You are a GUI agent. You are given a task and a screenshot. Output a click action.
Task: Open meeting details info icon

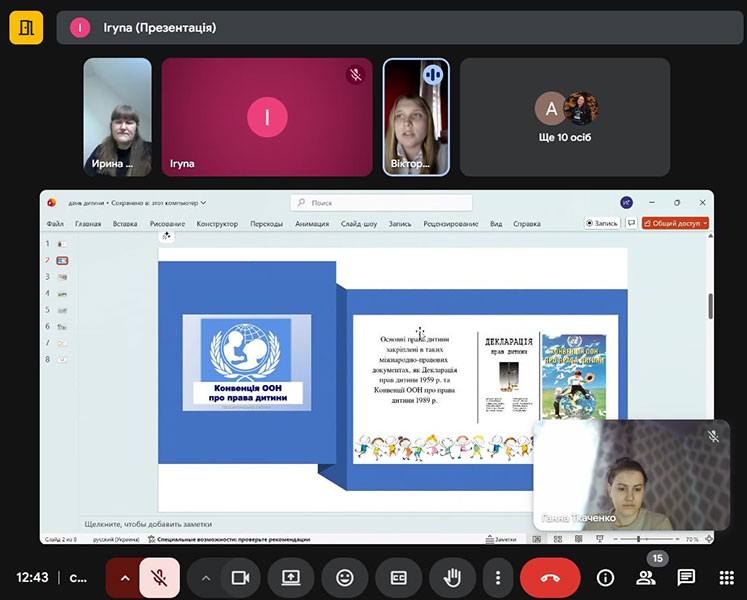605,577
